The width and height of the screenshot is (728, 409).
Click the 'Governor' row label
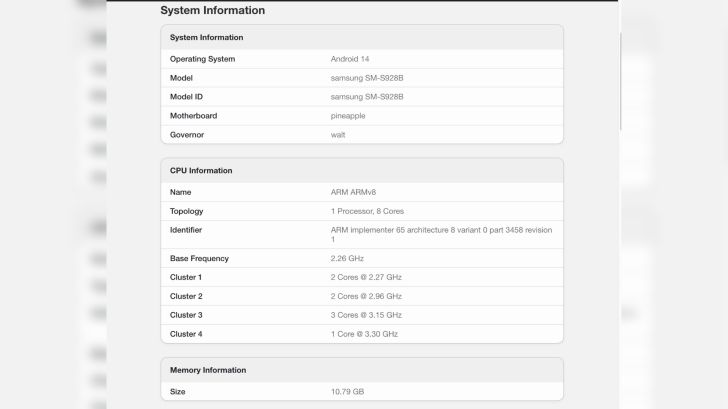click(x=187, y=135)
